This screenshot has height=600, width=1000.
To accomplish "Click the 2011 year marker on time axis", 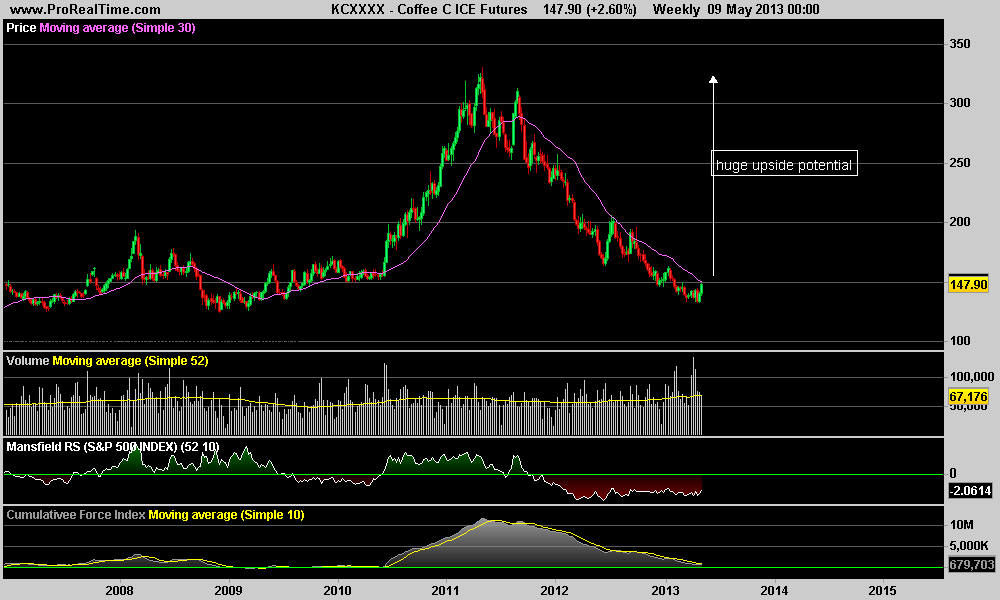I will [446, 590].
